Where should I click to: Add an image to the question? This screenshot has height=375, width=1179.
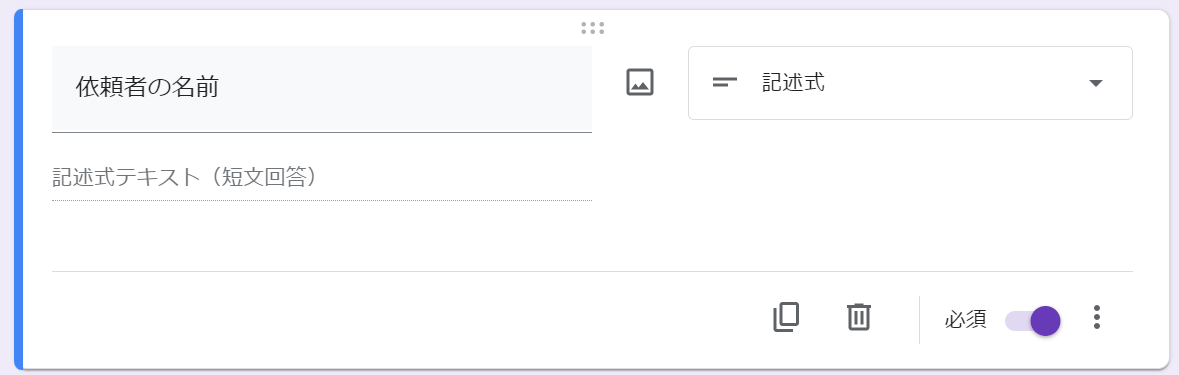[640, 83]
